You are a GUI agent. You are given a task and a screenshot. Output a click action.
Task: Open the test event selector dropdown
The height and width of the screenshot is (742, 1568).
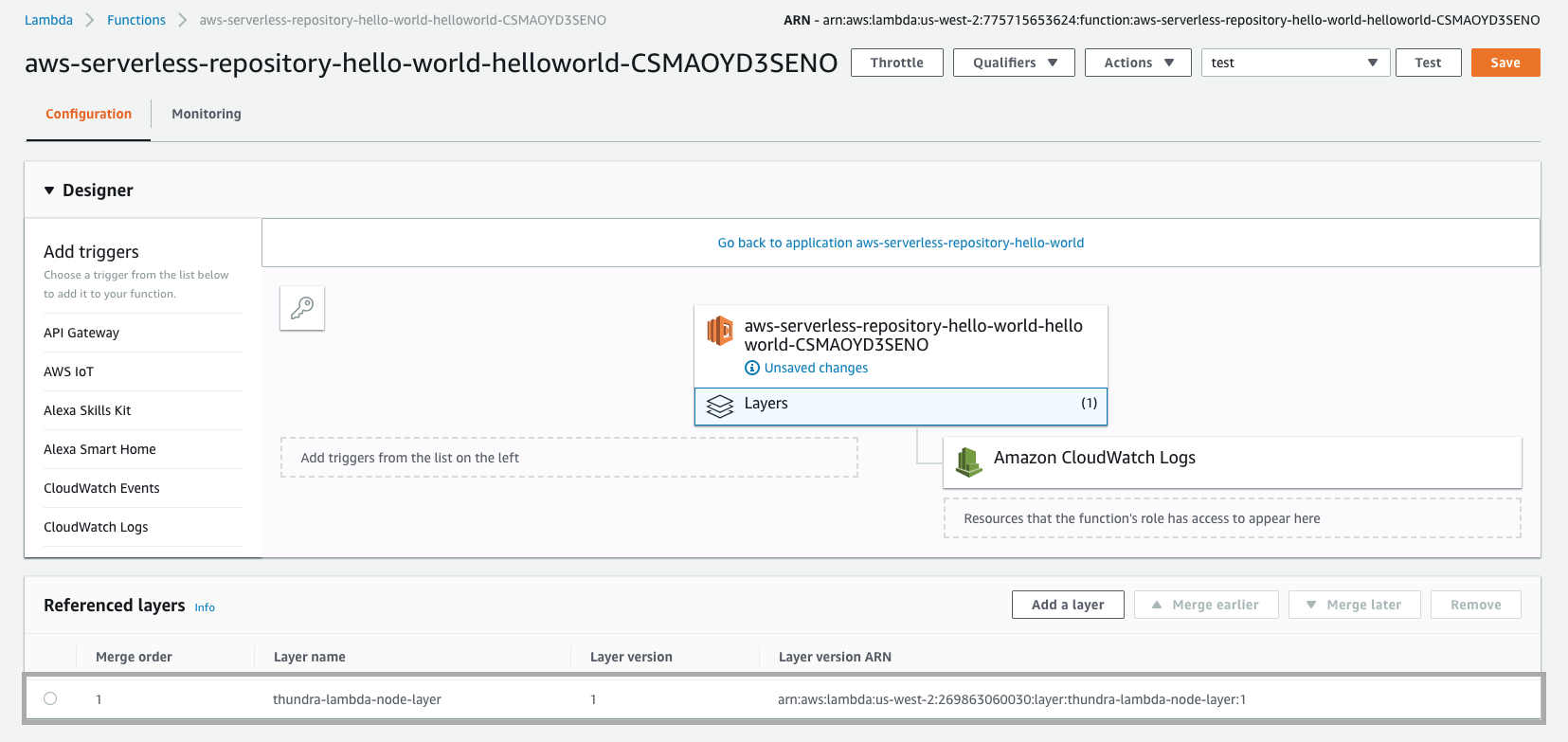[1295, 63]
